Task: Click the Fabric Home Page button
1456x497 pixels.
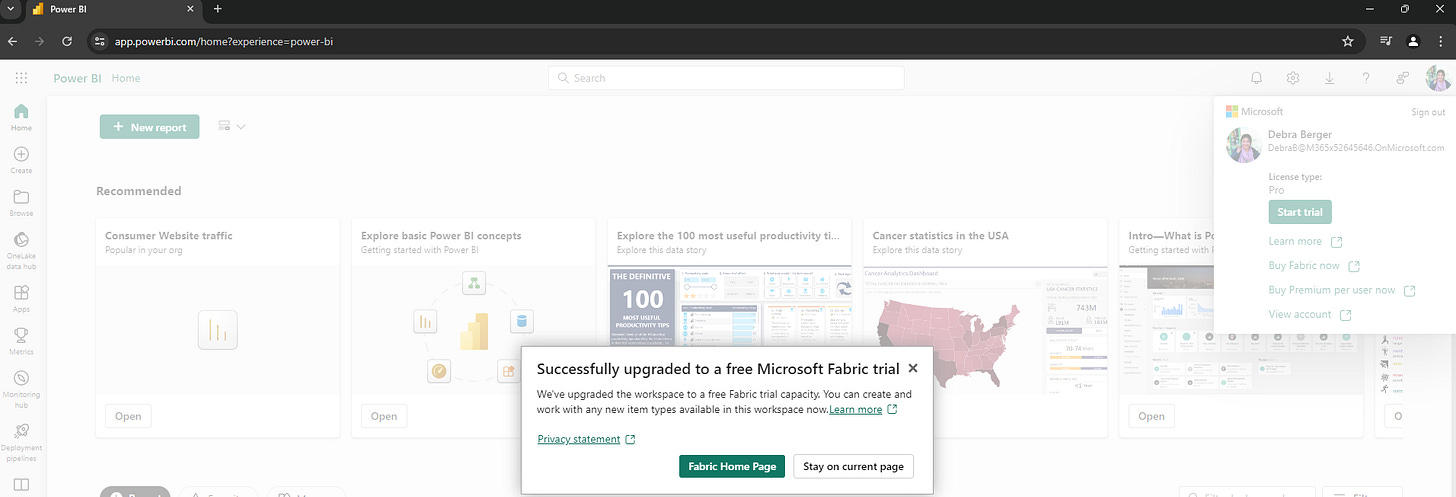Action: 732,466
